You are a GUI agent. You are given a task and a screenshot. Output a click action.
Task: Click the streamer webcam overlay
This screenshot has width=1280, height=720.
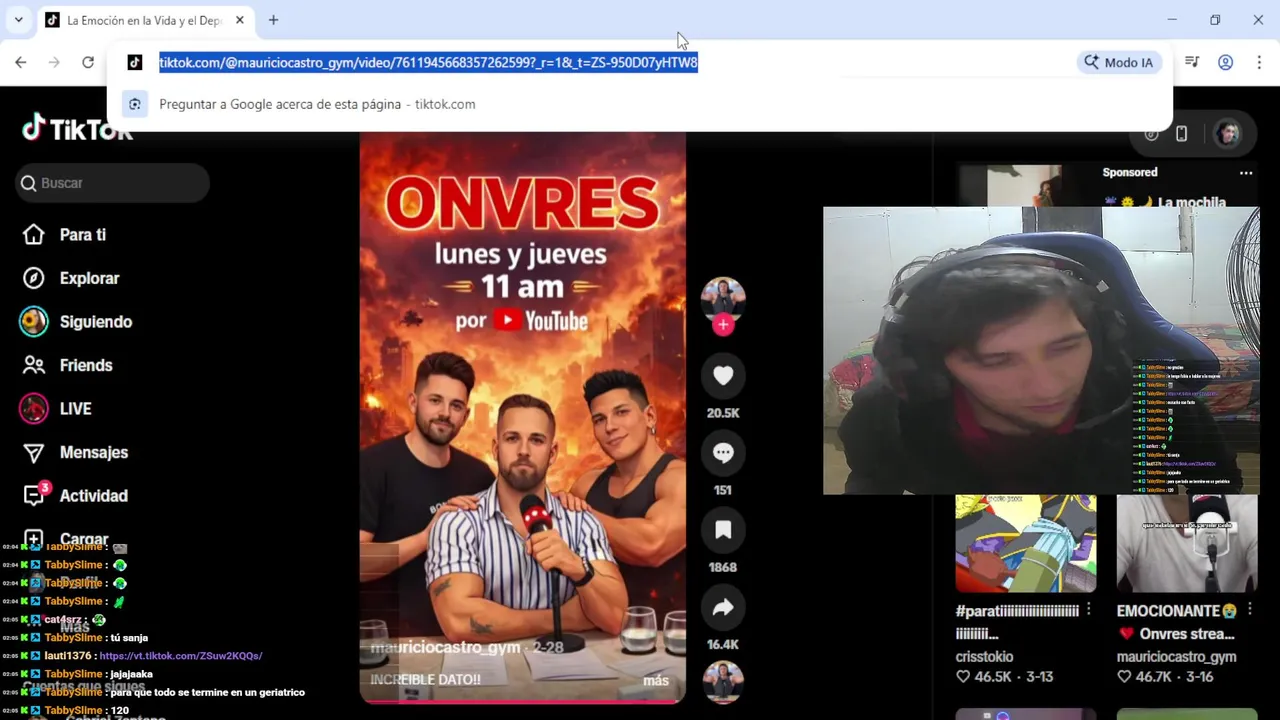point(1040,350)
